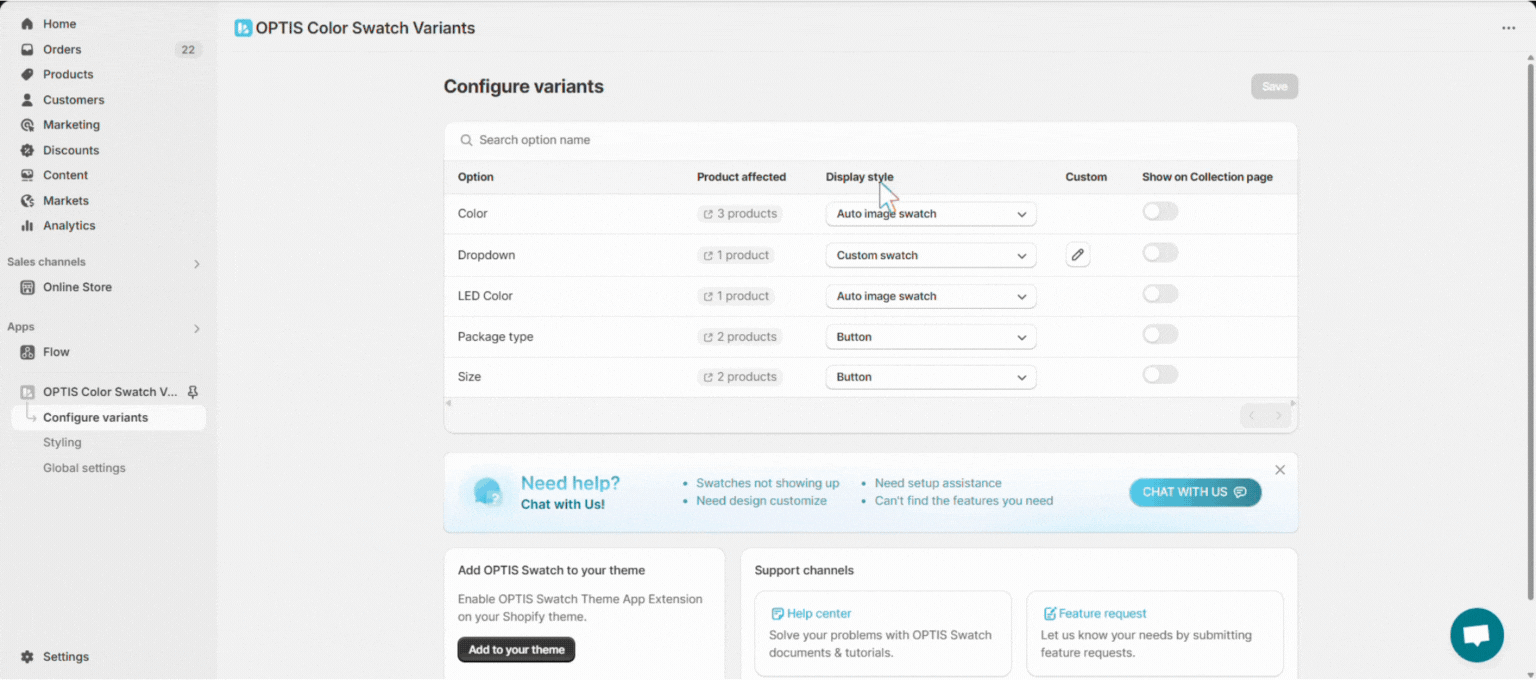This screenshot has height=680, width=1536.
Task: Open the 2 products link for Package type
Action: tap(739, 337)
